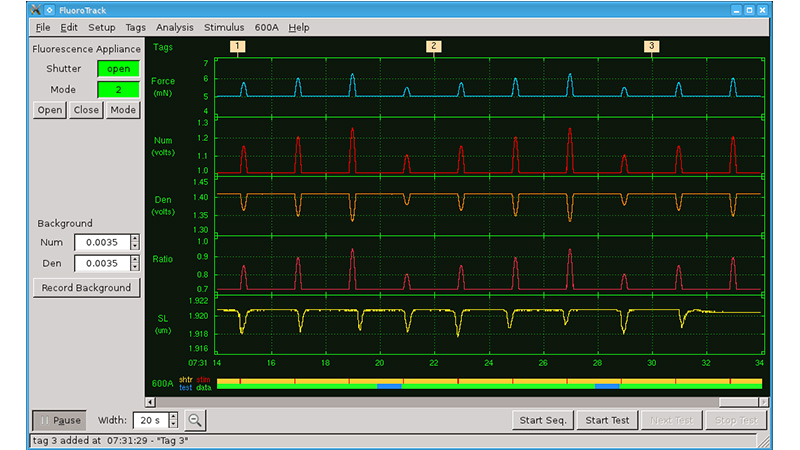This screenshot has height=450, width=800.
Task: Adjust the Num background stepper arrows
Action: [135, 242]
